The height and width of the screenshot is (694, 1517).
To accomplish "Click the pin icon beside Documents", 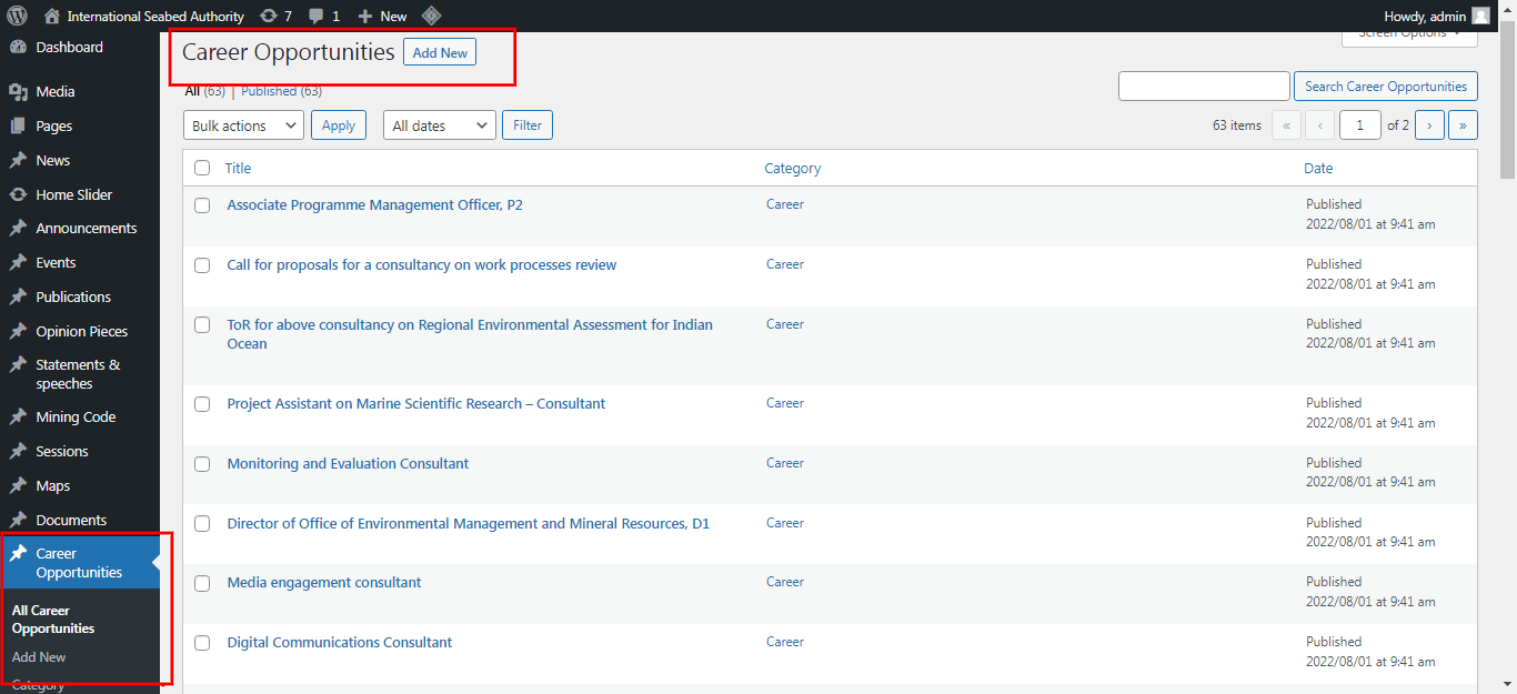I will pos(18,520).
